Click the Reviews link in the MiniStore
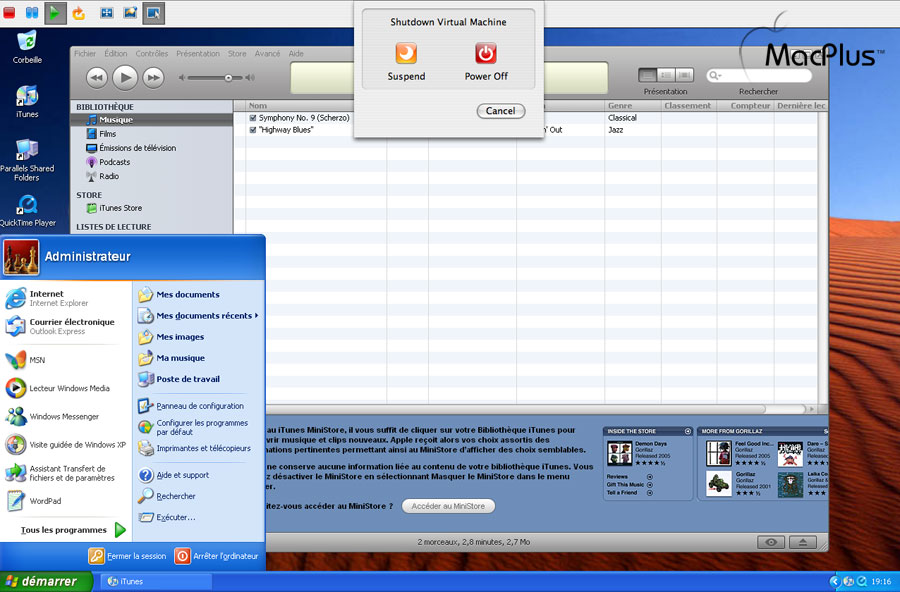The image size is (900, 592). [x=617, y=477]
